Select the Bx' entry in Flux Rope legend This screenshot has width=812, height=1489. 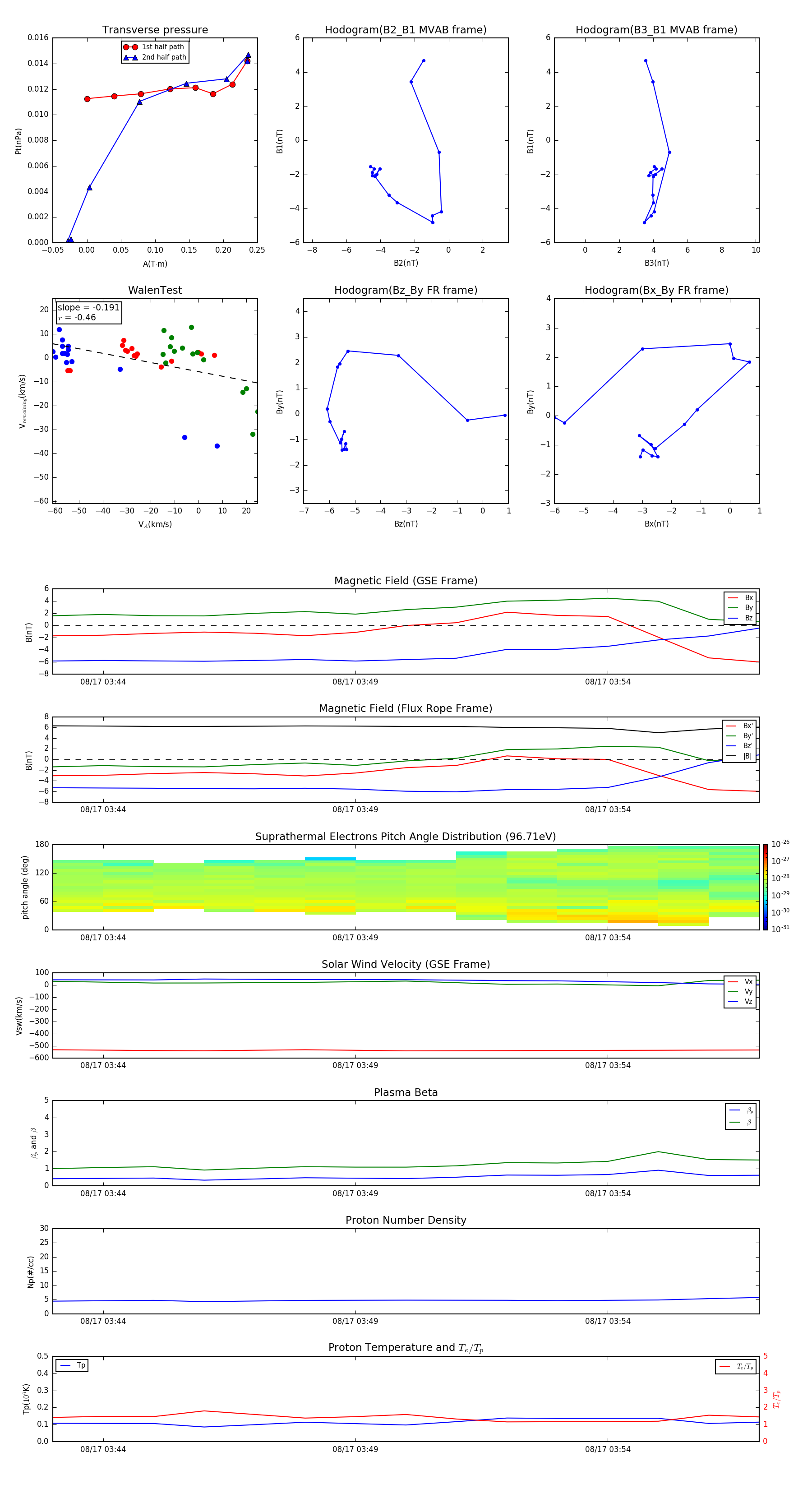tap(739, 726)
